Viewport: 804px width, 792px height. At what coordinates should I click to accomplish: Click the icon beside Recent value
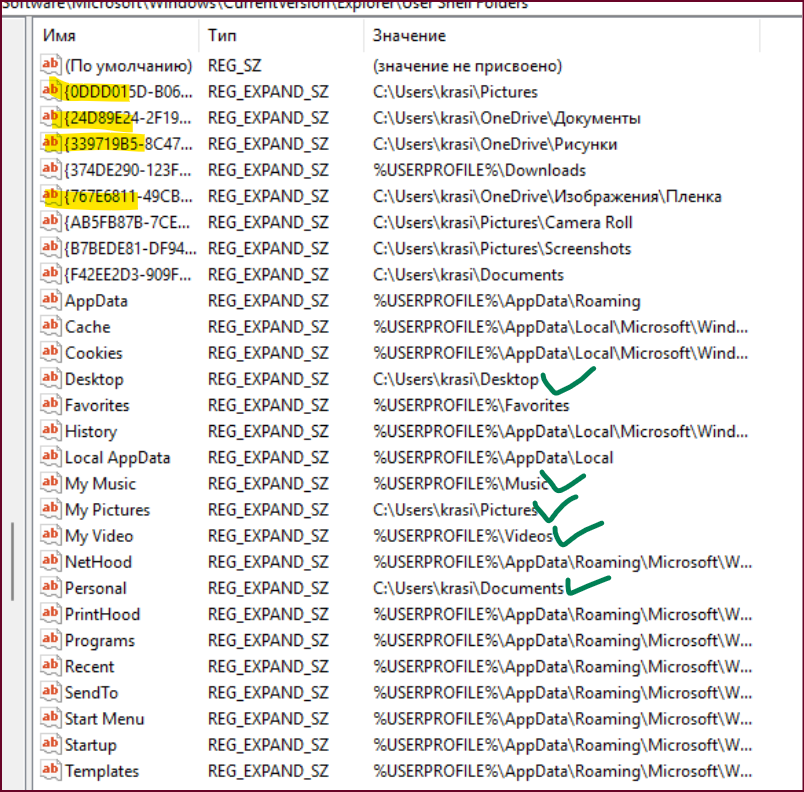[x=50, y=666]
